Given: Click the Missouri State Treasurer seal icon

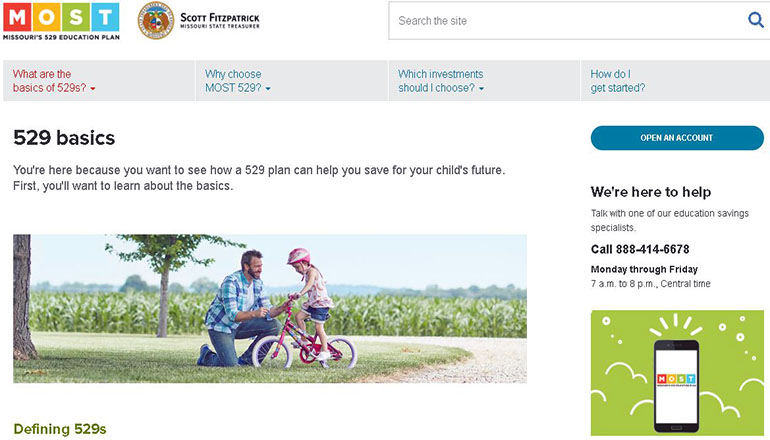Looking at the screenshot, I should tap(156, 20).
